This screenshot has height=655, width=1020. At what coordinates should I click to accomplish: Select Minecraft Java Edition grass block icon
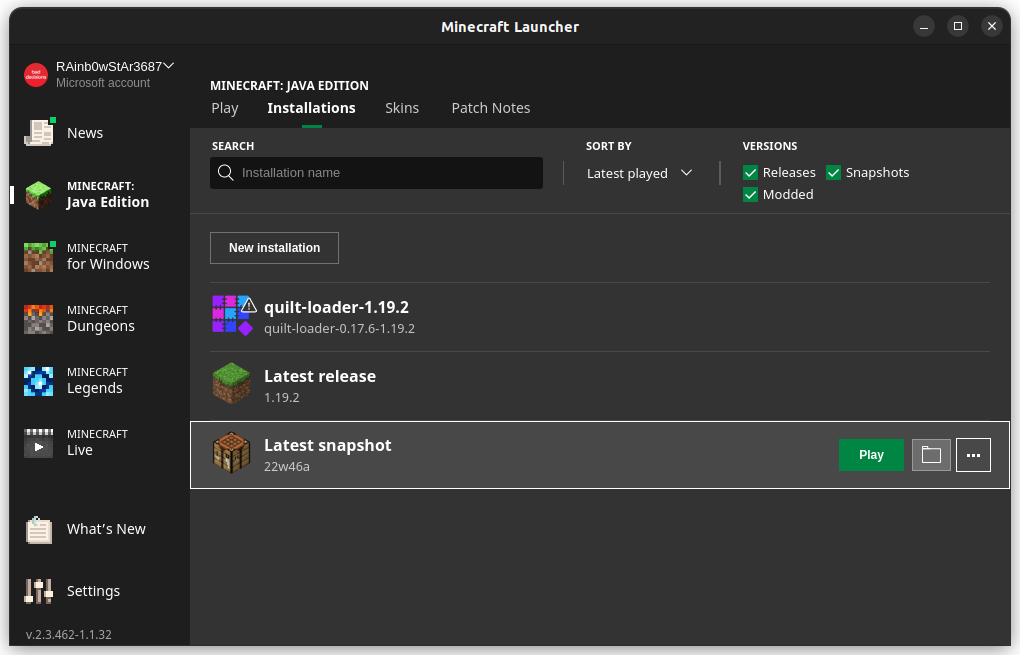pyautogui.click(x=39, y=194)
